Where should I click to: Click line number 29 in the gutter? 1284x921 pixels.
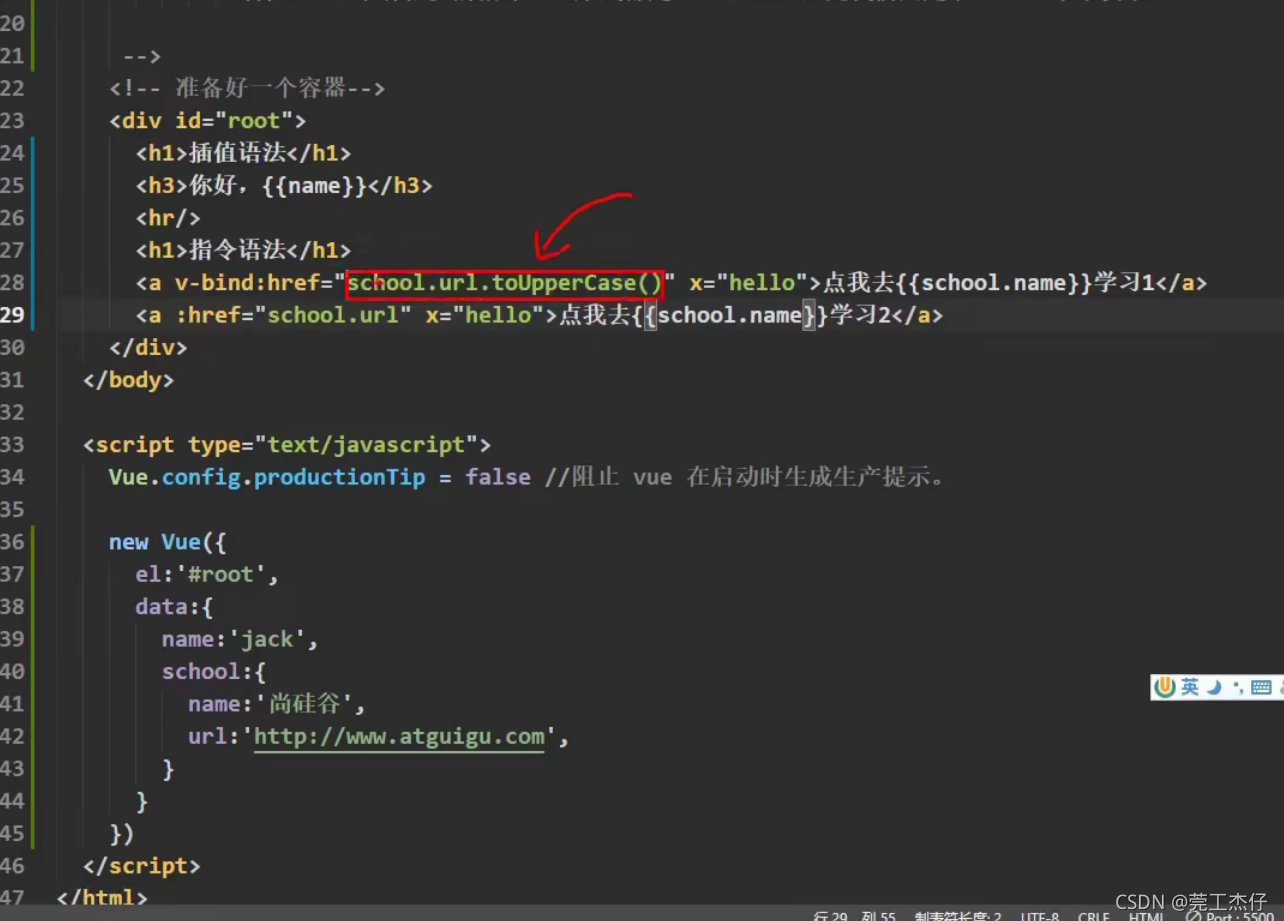click(12, 316)
